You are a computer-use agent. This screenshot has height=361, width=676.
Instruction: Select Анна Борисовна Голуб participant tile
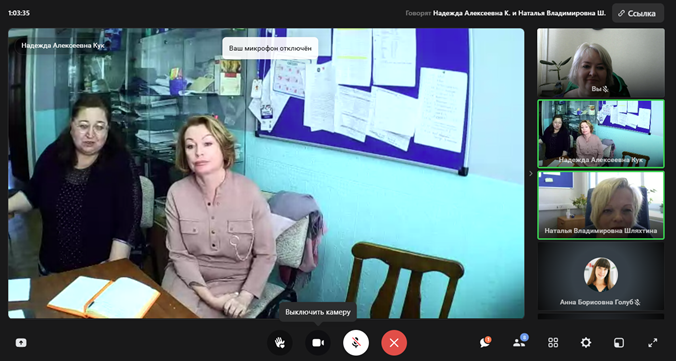pos(601,276)
